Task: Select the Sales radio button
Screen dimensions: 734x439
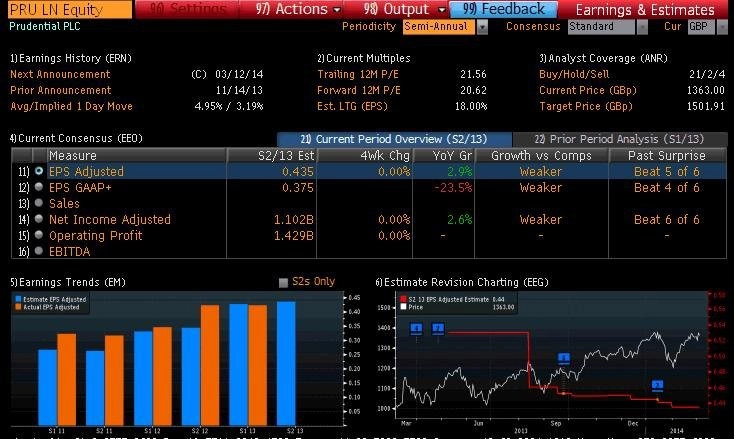Action: click(x=39, y=203)
